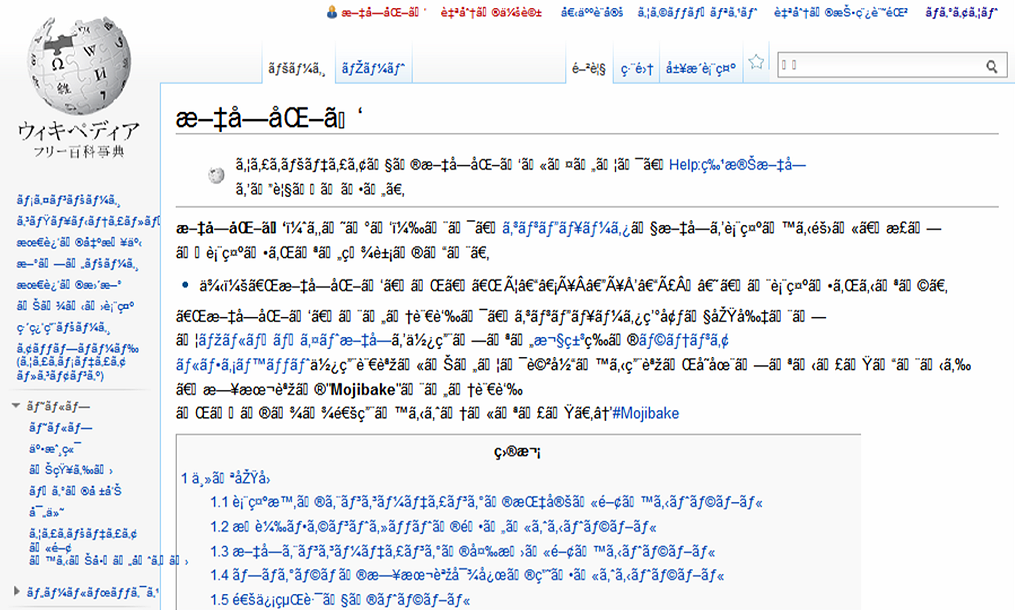Screen dimensions: 1015x610
Task: Click the small globe icon in the hatnote
Action: 216,175
